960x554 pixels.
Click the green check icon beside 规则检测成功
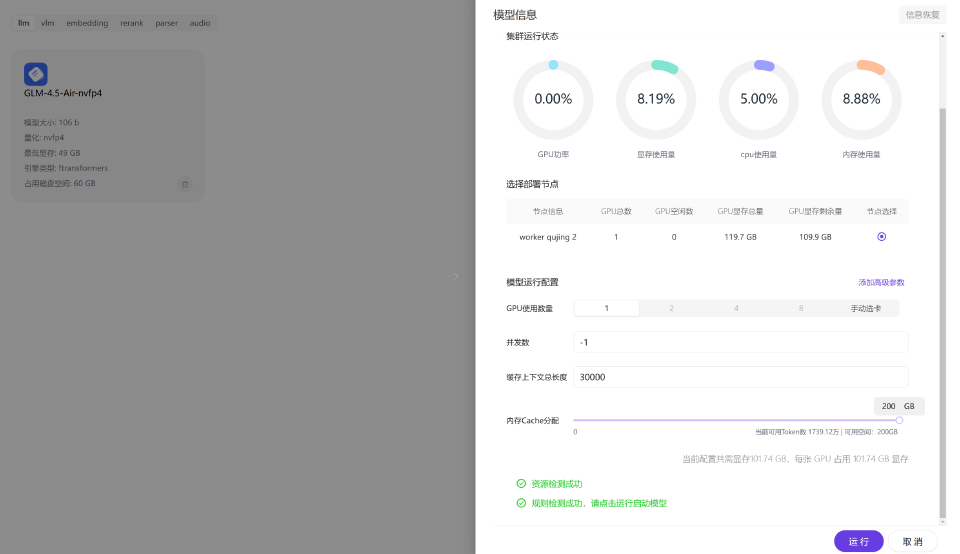coord(521,503)
